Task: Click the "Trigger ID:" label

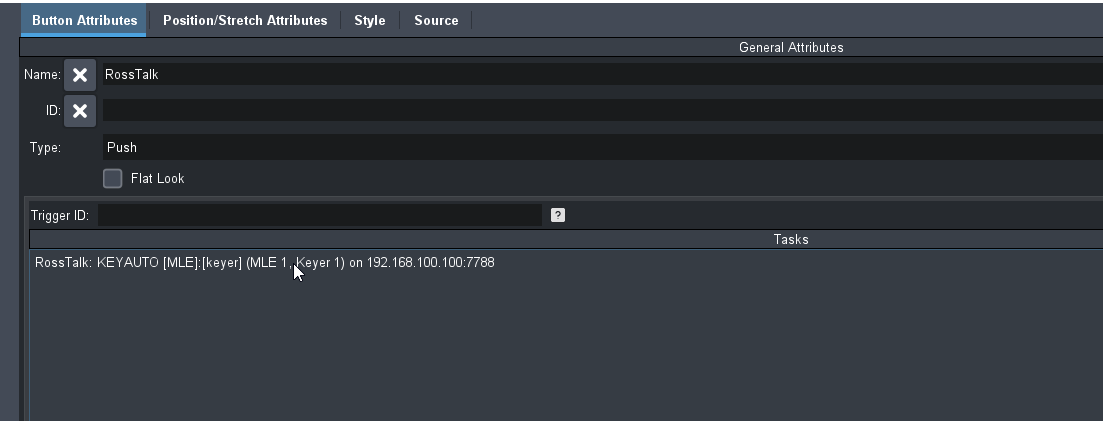Action: coord(60,216)
